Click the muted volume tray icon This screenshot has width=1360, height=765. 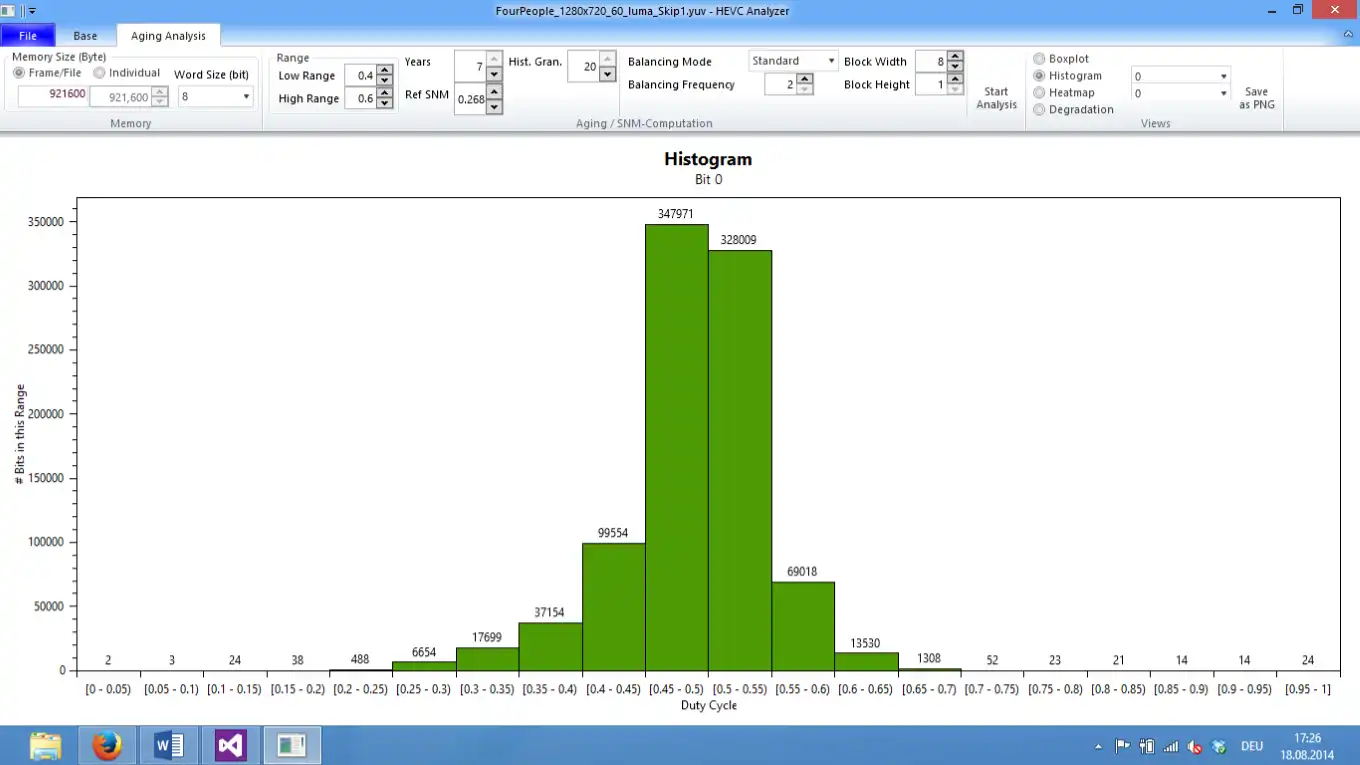[x=1194, y=746]
